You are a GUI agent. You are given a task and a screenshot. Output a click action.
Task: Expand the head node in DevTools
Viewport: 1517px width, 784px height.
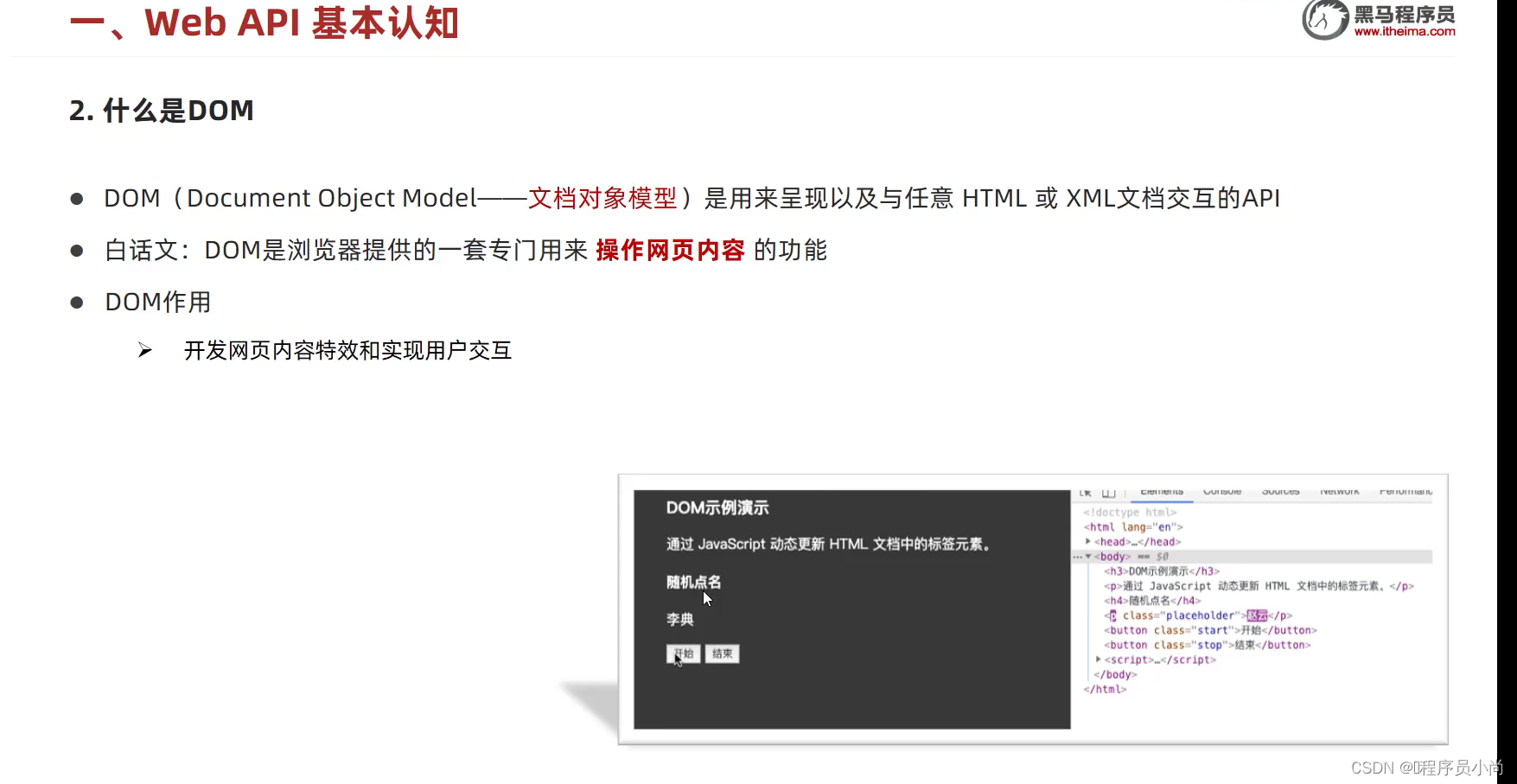point(1087,541)
